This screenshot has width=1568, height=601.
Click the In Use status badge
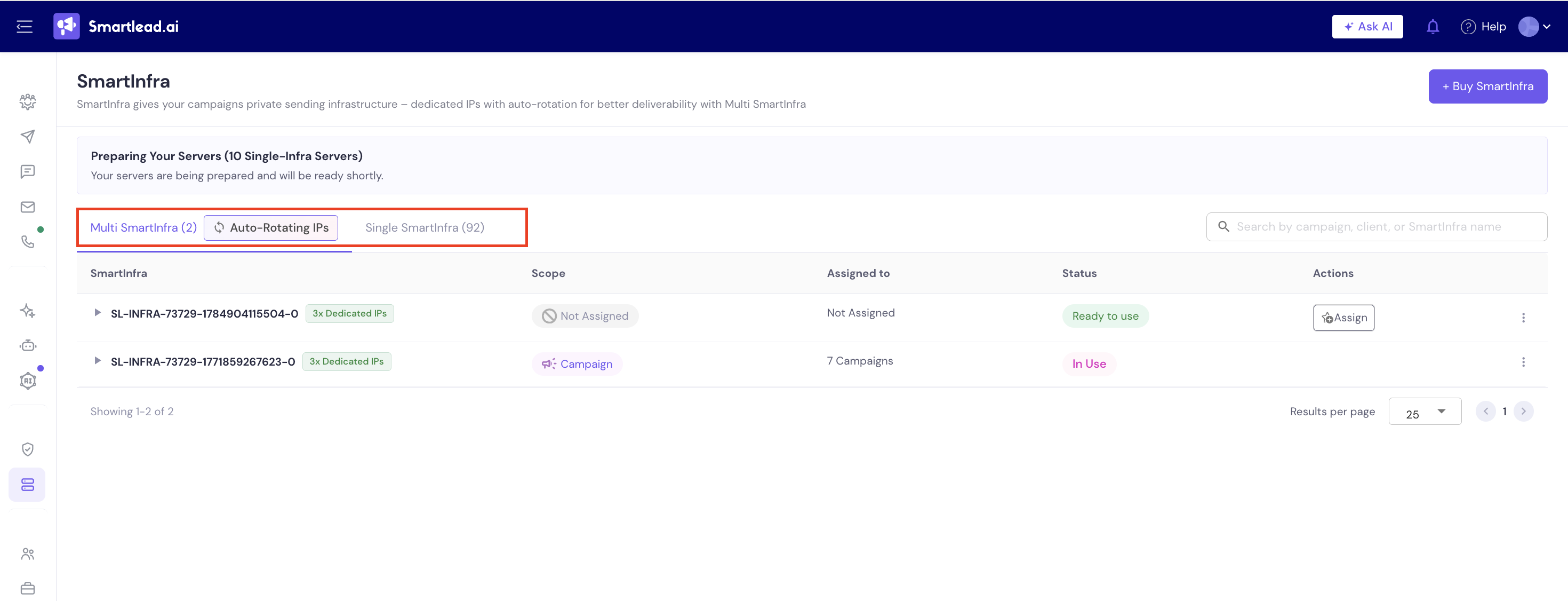coord(1089,364)
